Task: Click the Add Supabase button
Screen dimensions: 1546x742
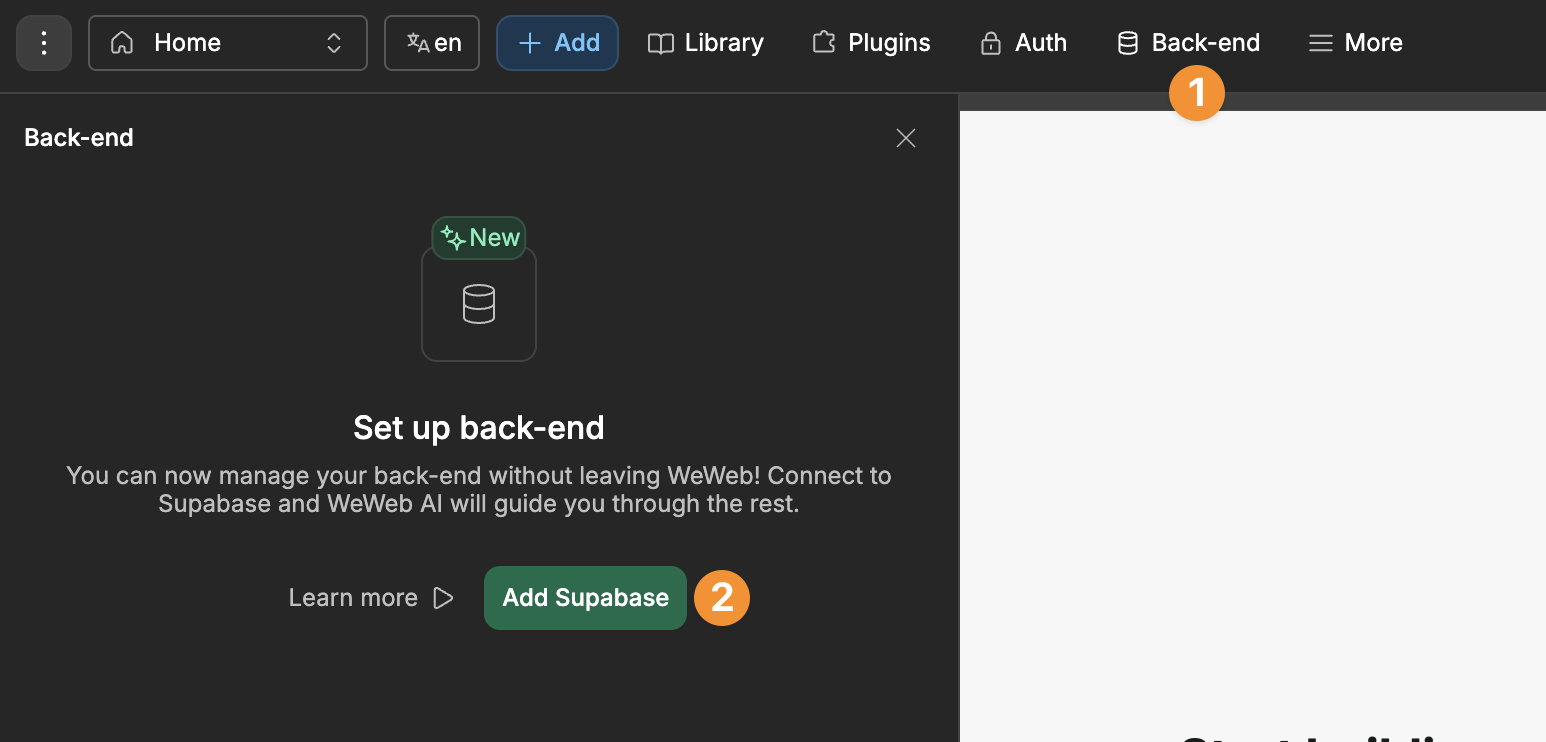Action: click(x=584, y=597)
